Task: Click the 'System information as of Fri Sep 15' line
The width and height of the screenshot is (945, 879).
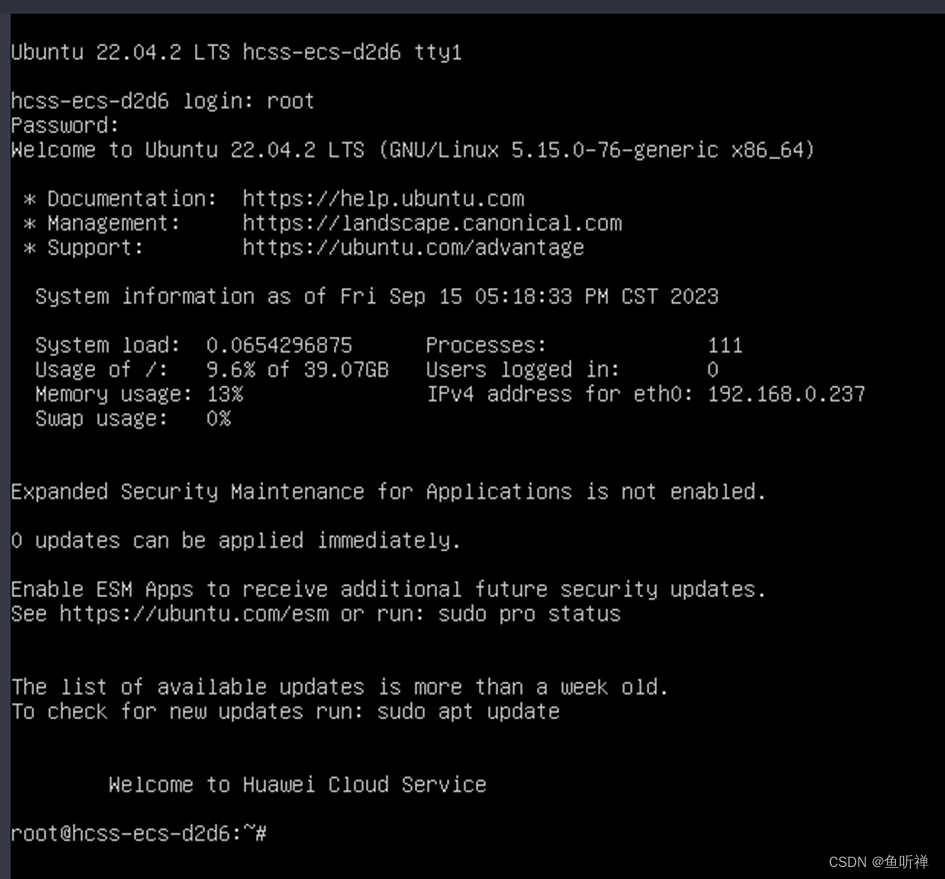Action: click(377, 297)
